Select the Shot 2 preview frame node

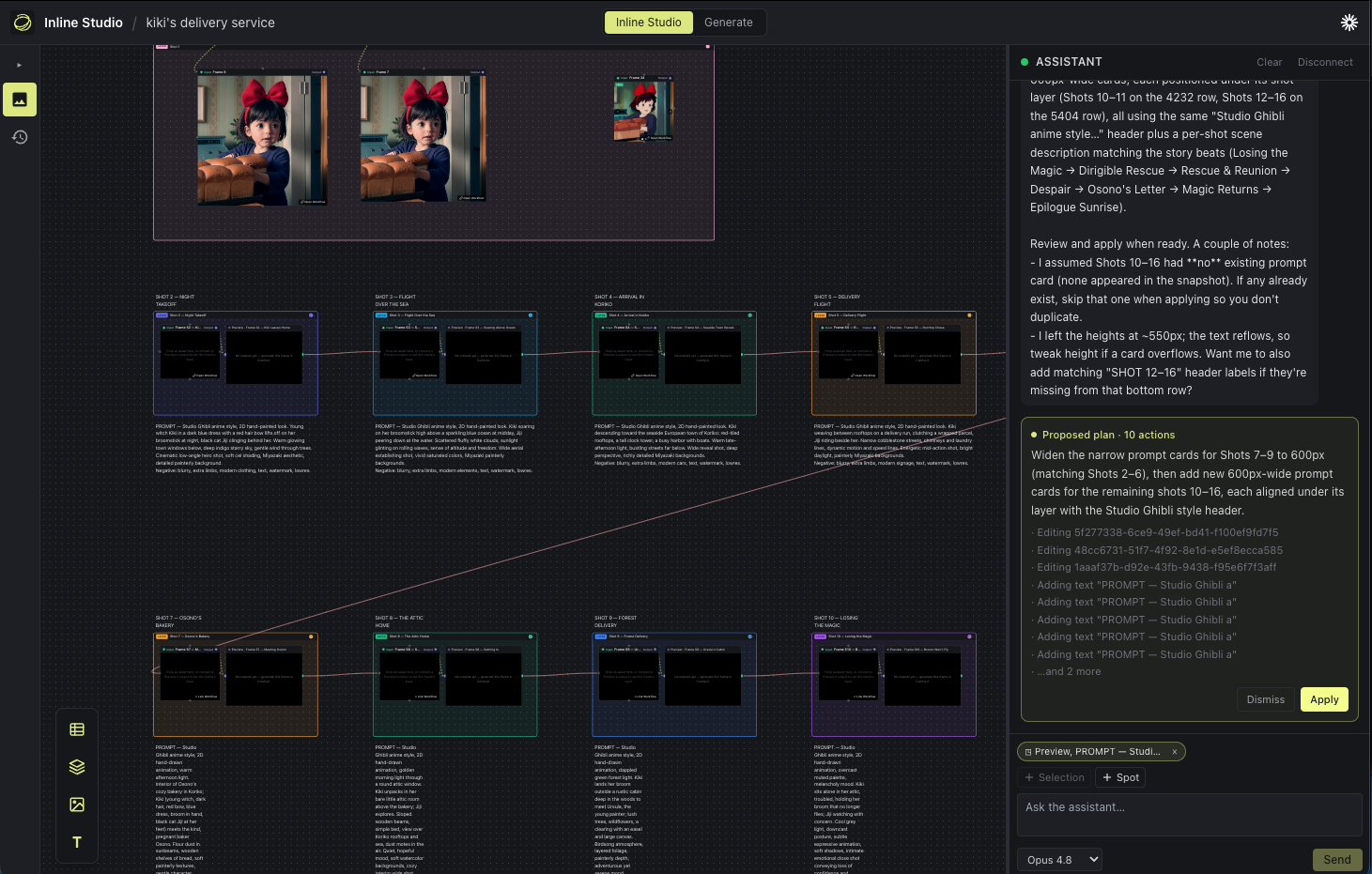(x=264, y=355)
